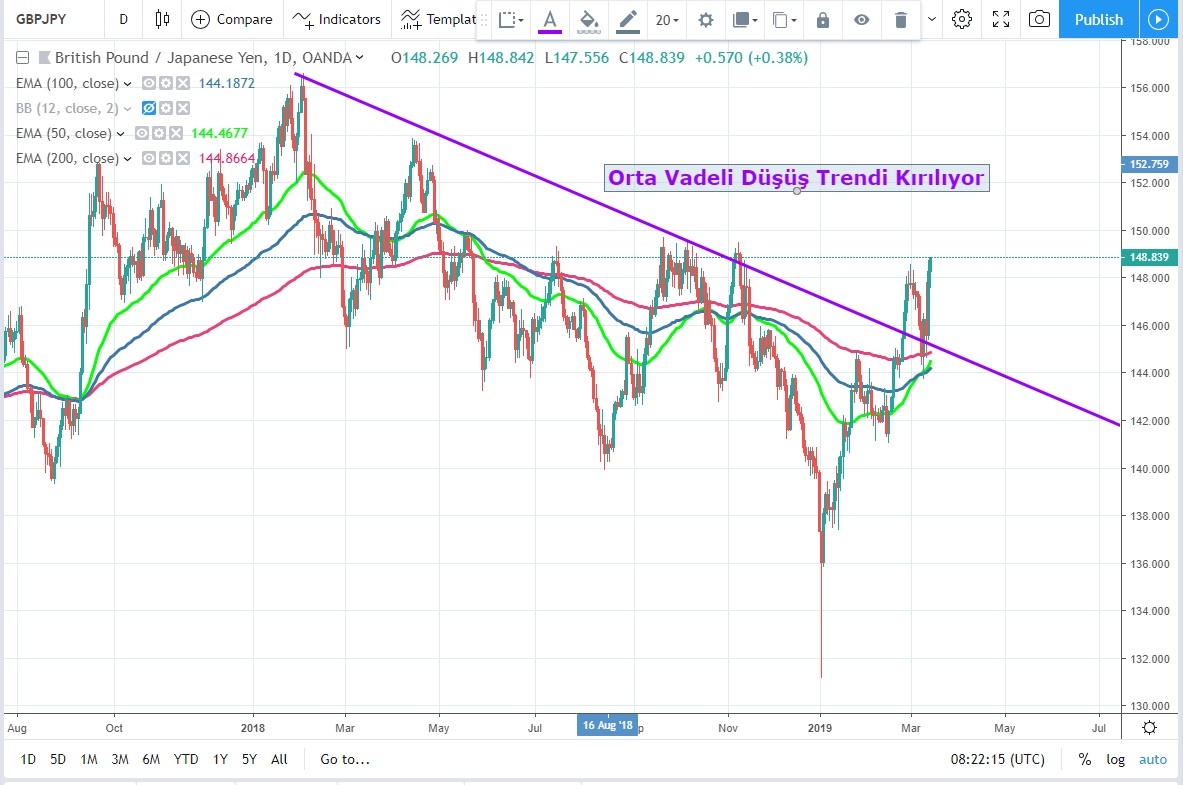Set range to 1M
This screenshot has height=785, width=1183.
89,759
